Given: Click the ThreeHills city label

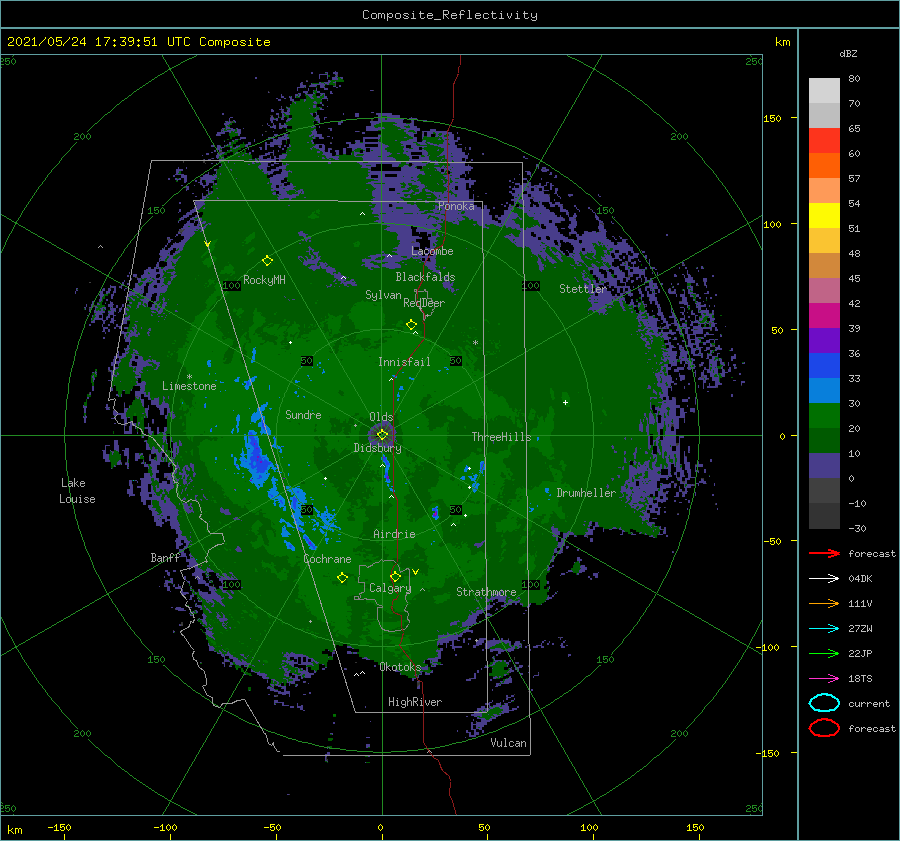Looking at the screenshot, I should tap(501, 437).
